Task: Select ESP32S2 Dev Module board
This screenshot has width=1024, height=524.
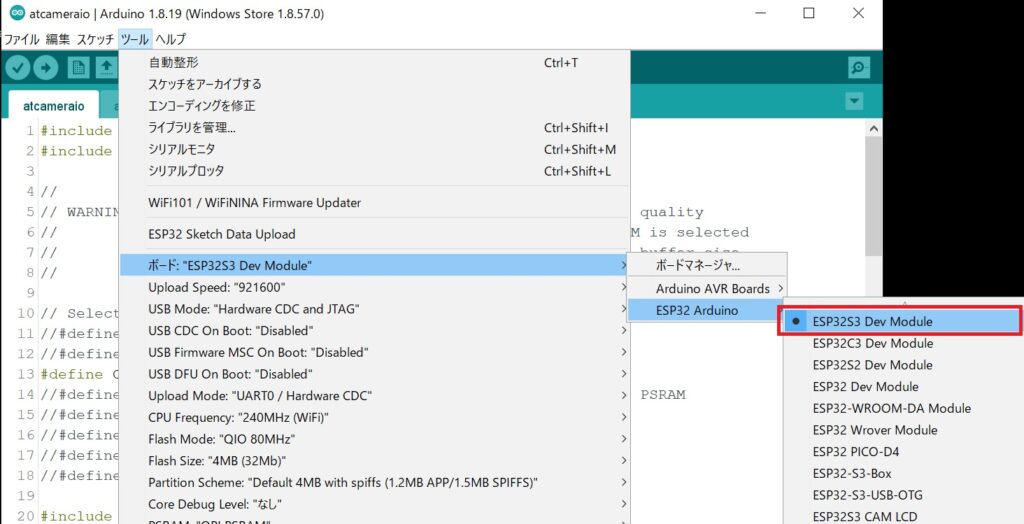Action: point(902,365)
